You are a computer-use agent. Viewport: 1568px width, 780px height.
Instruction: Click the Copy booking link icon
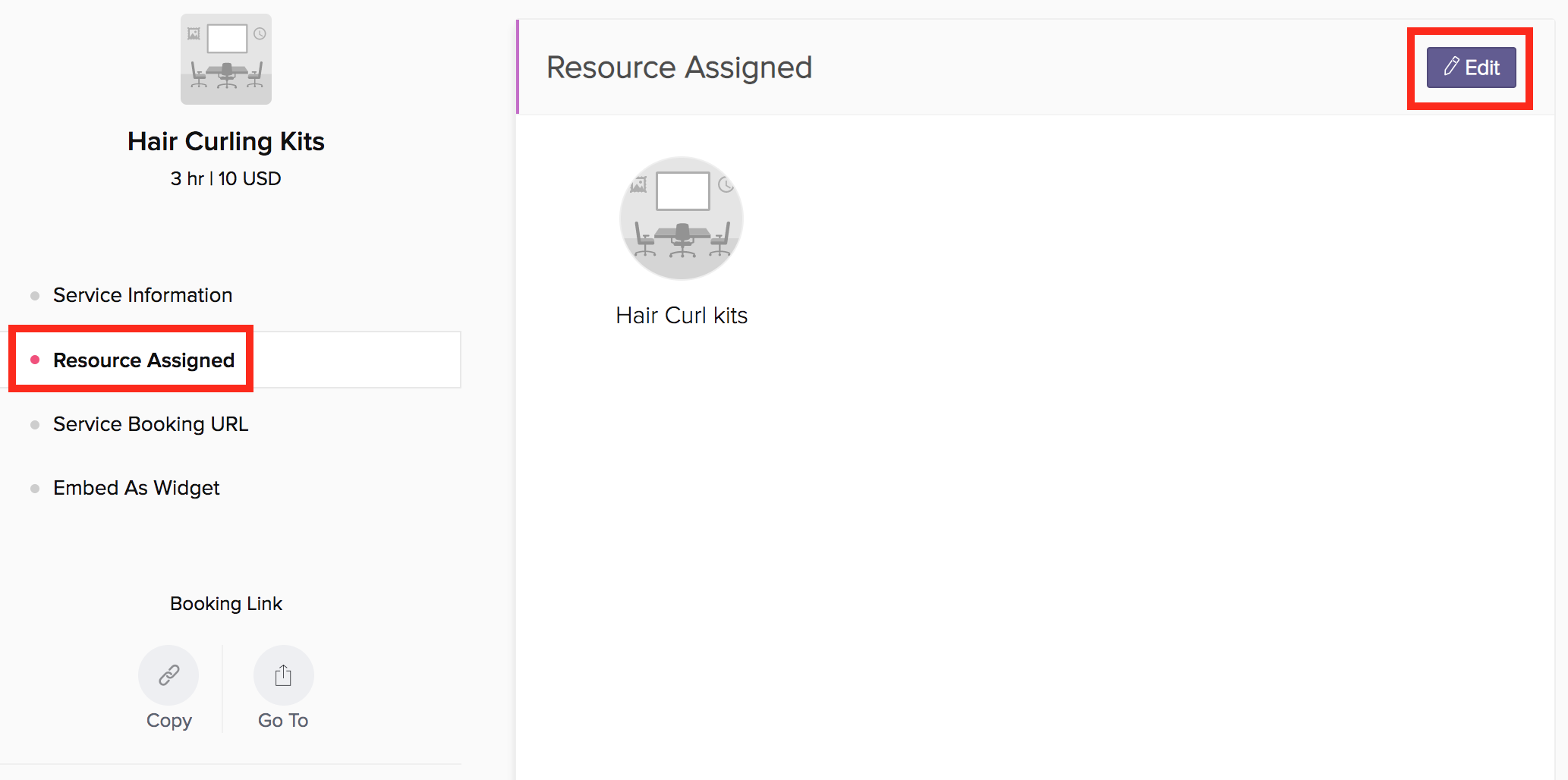point(168,675)
